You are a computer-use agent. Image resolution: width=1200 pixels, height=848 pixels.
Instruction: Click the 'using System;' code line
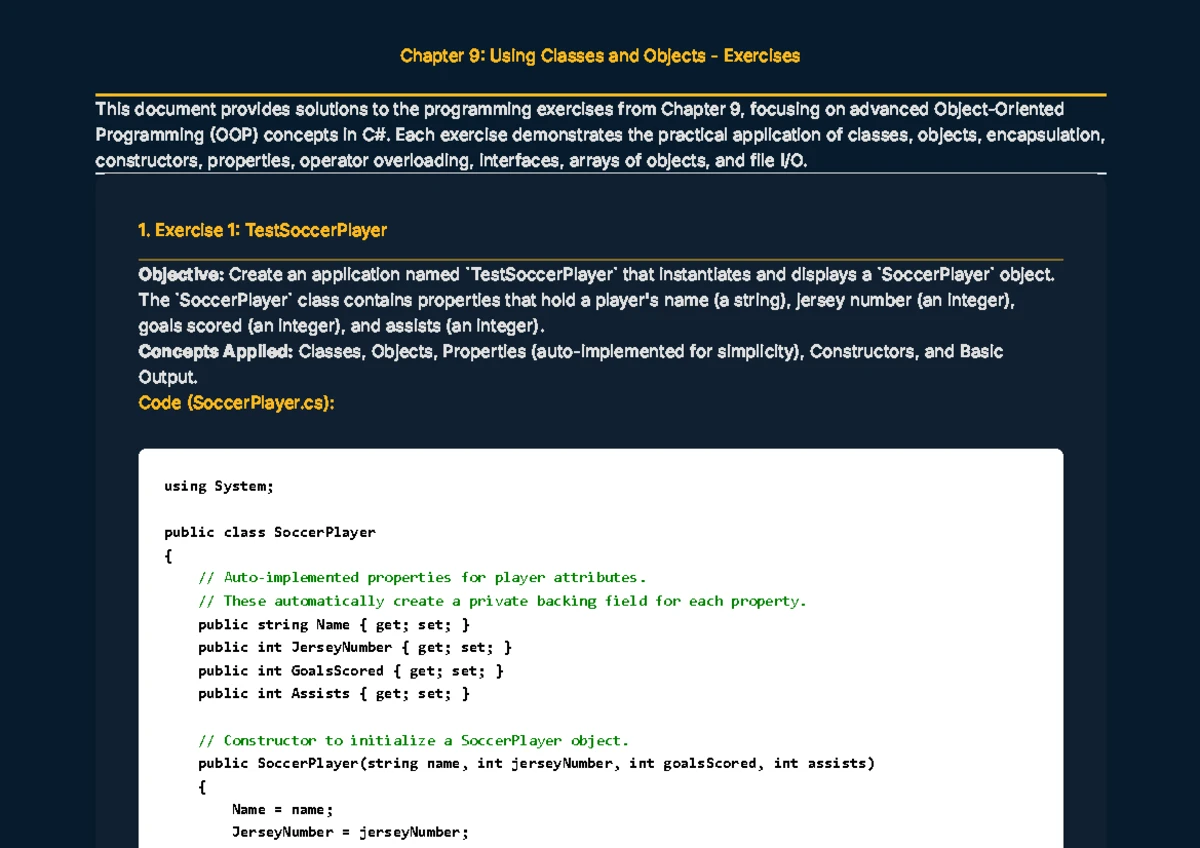218,486
